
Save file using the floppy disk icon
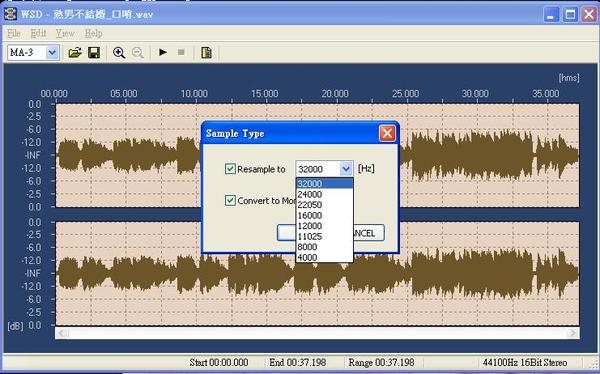[94, 52]
